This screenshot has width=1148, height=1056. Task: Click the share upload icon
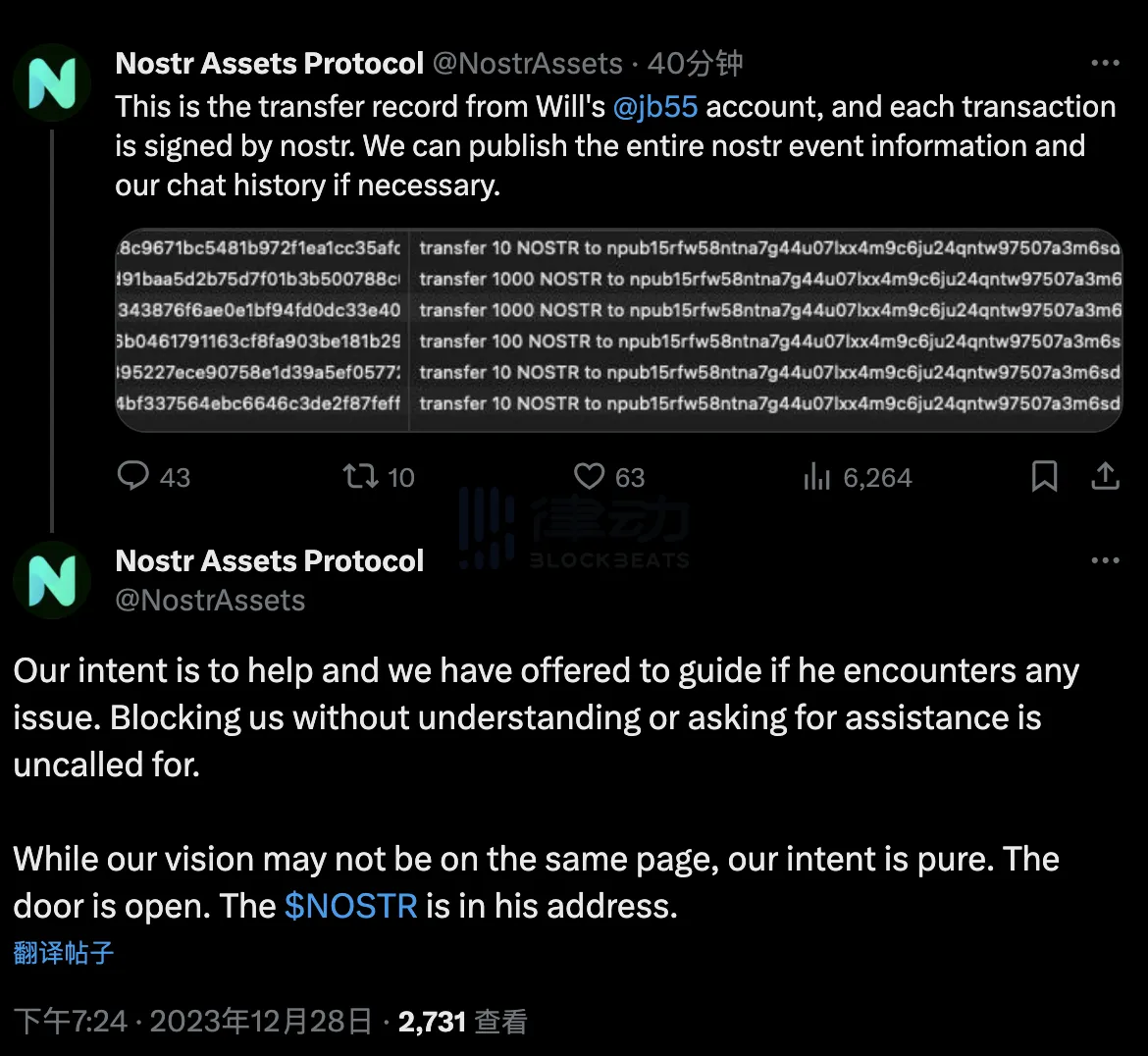pyautogui.click(x=1105, y=476)
